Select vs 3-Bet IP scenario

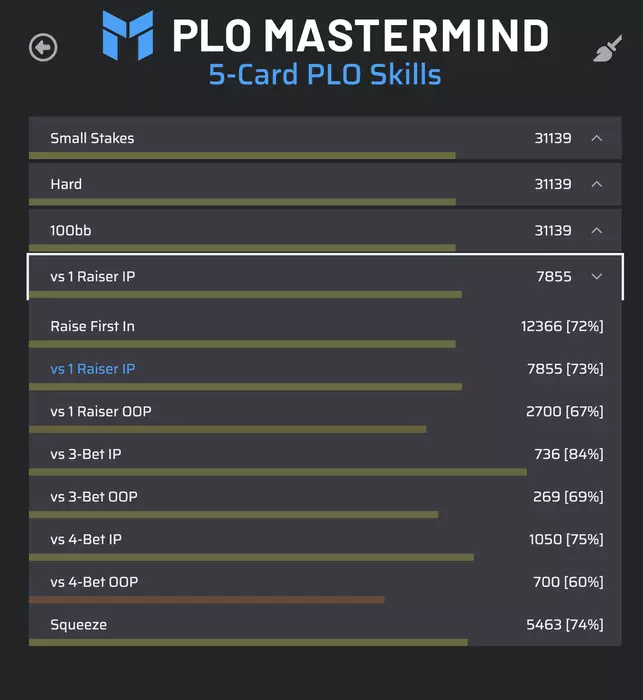pyautogui.click(x=86, y=454)
